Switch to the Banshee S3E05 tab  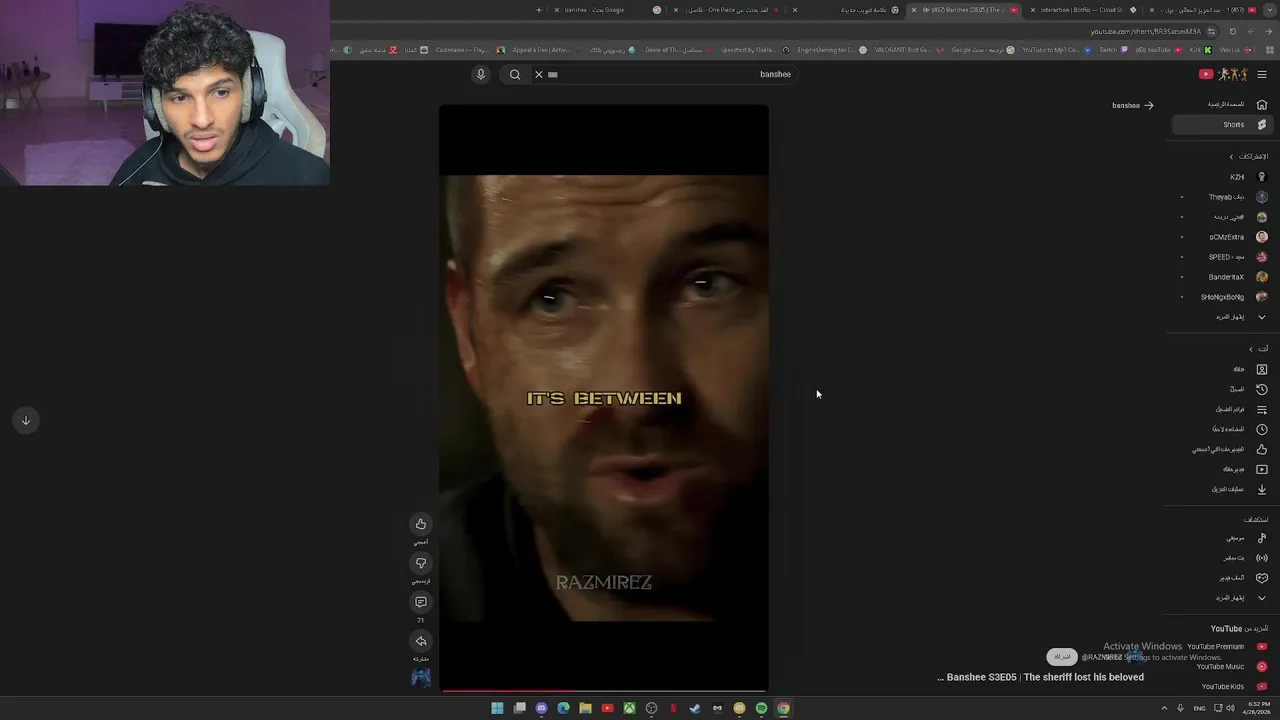click(965, 10)
